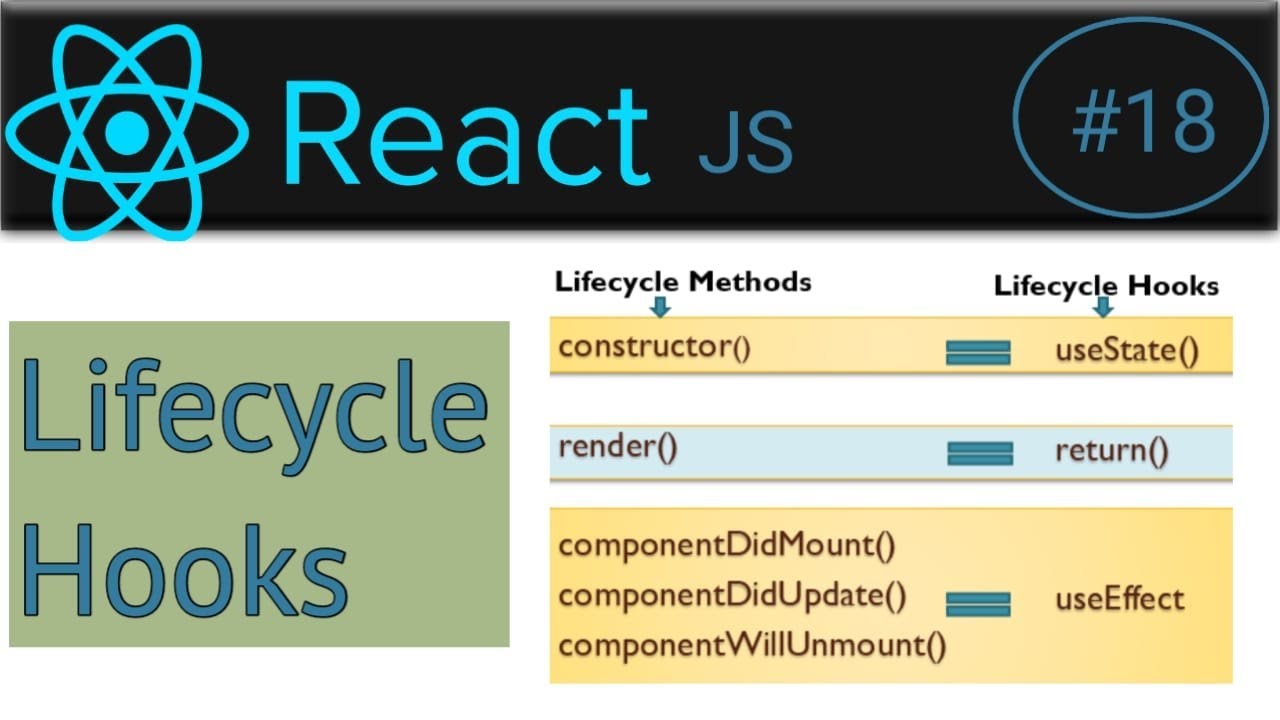Viewport: 1280px width, 720px height.
Task: Click the 'useState()' text
Action: coord(1127,352)
